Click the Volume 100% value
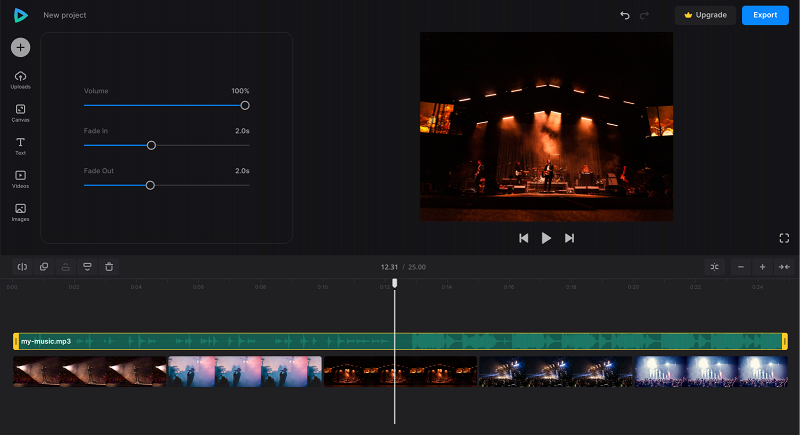 click(240, 91)
